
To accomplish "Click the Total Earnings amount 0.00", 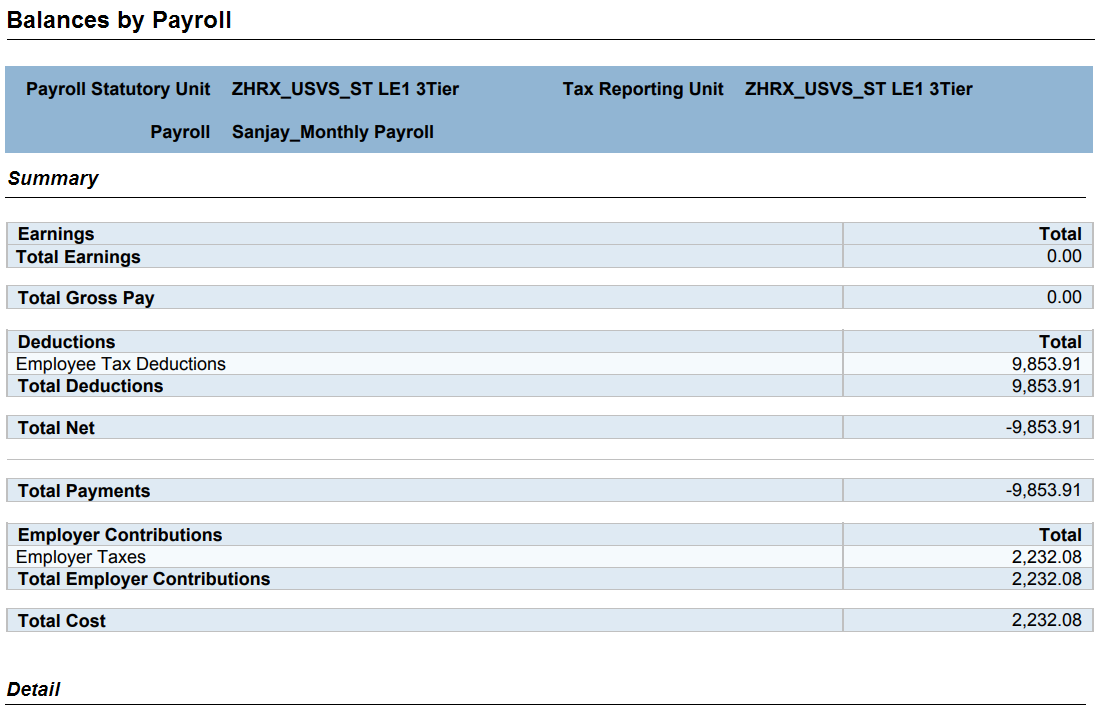I will click(x=1063, y=257).
